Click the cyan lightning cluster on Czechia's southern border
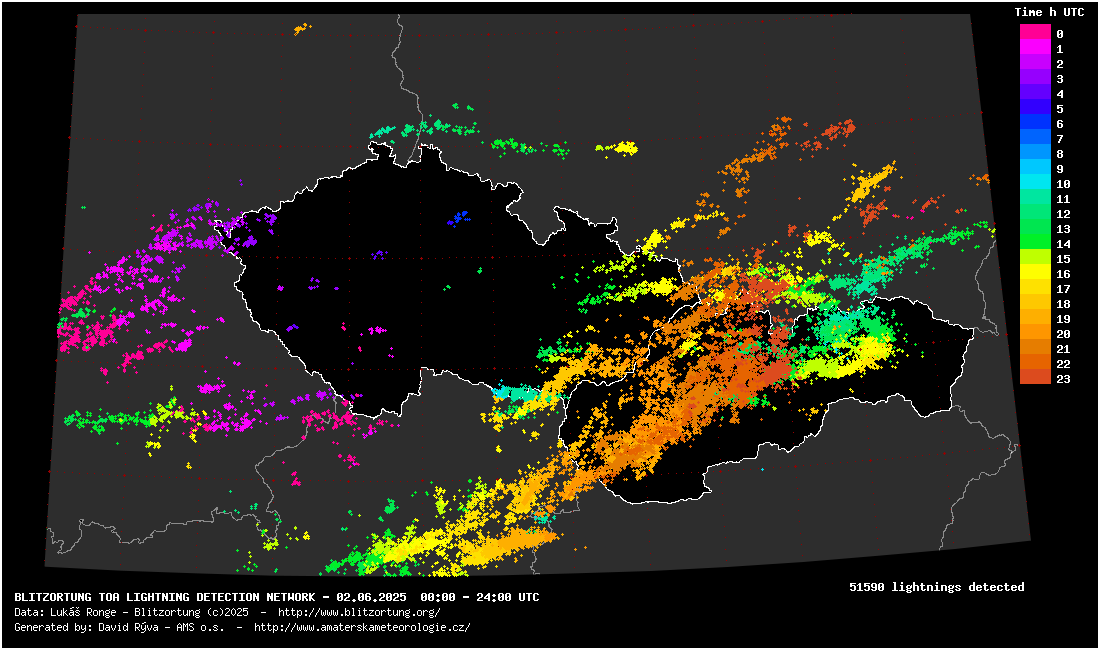Screen dimensions: 1100x650 (516, 393)
